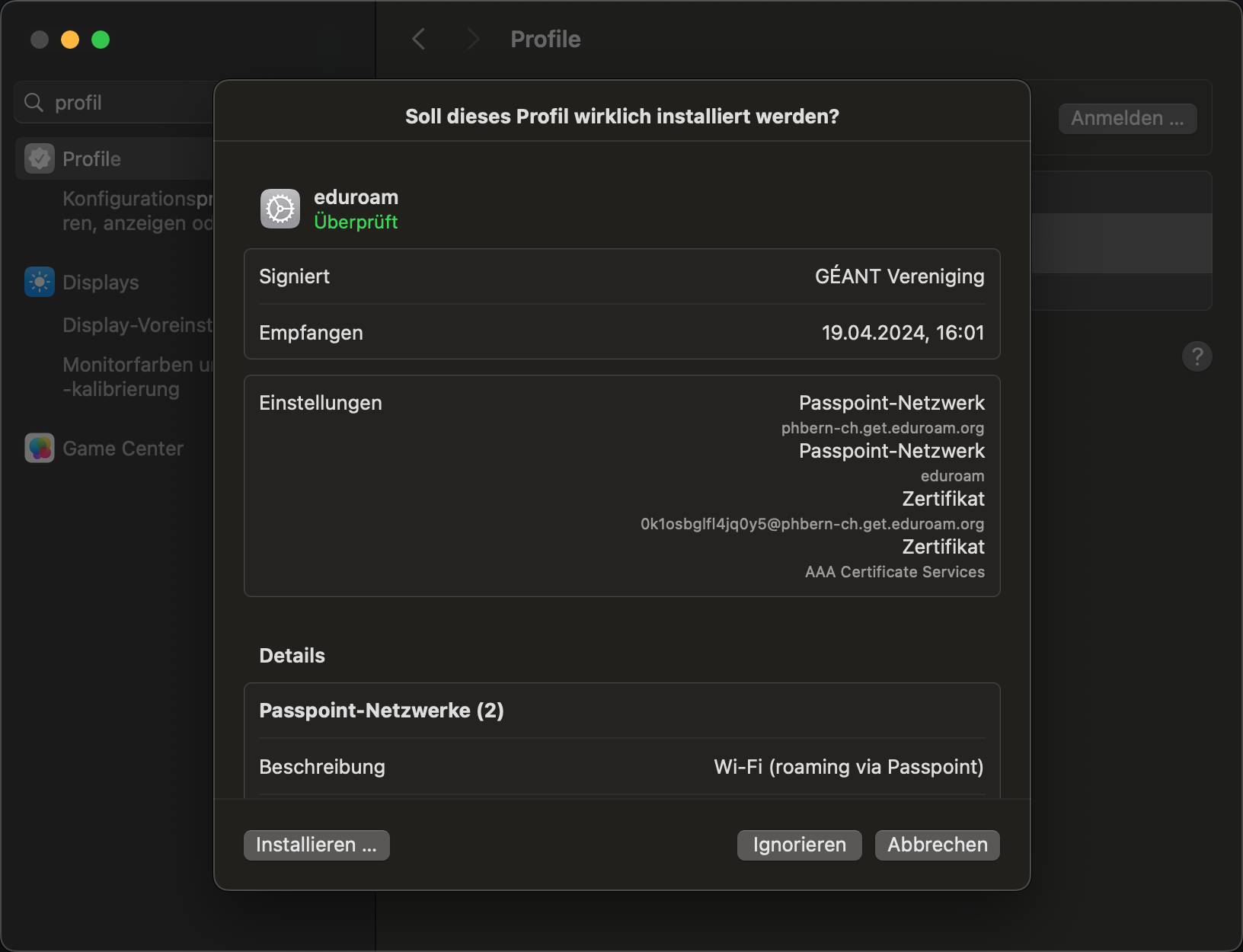Go back using the left chevron

pyautogui.click(x=418, y=39)
